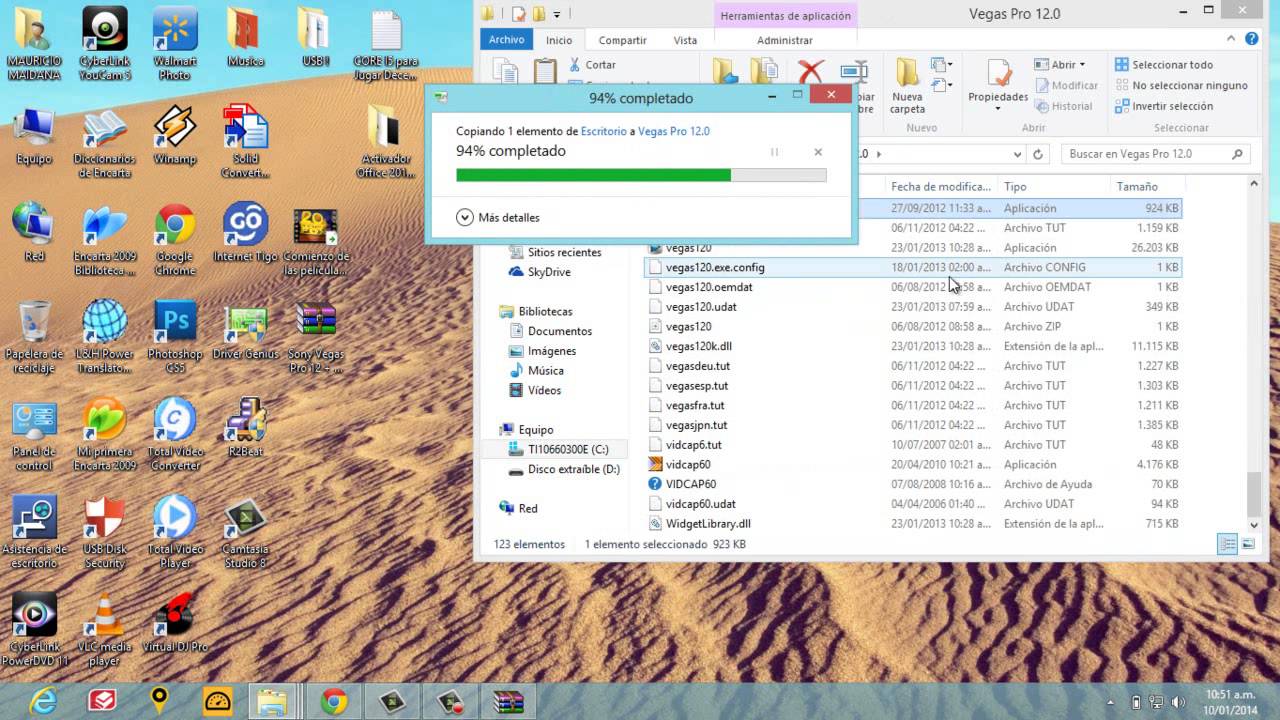1280x720 pixels.
Task: Sort by the Tipo column header
Action: click(x=1054, y=187)
